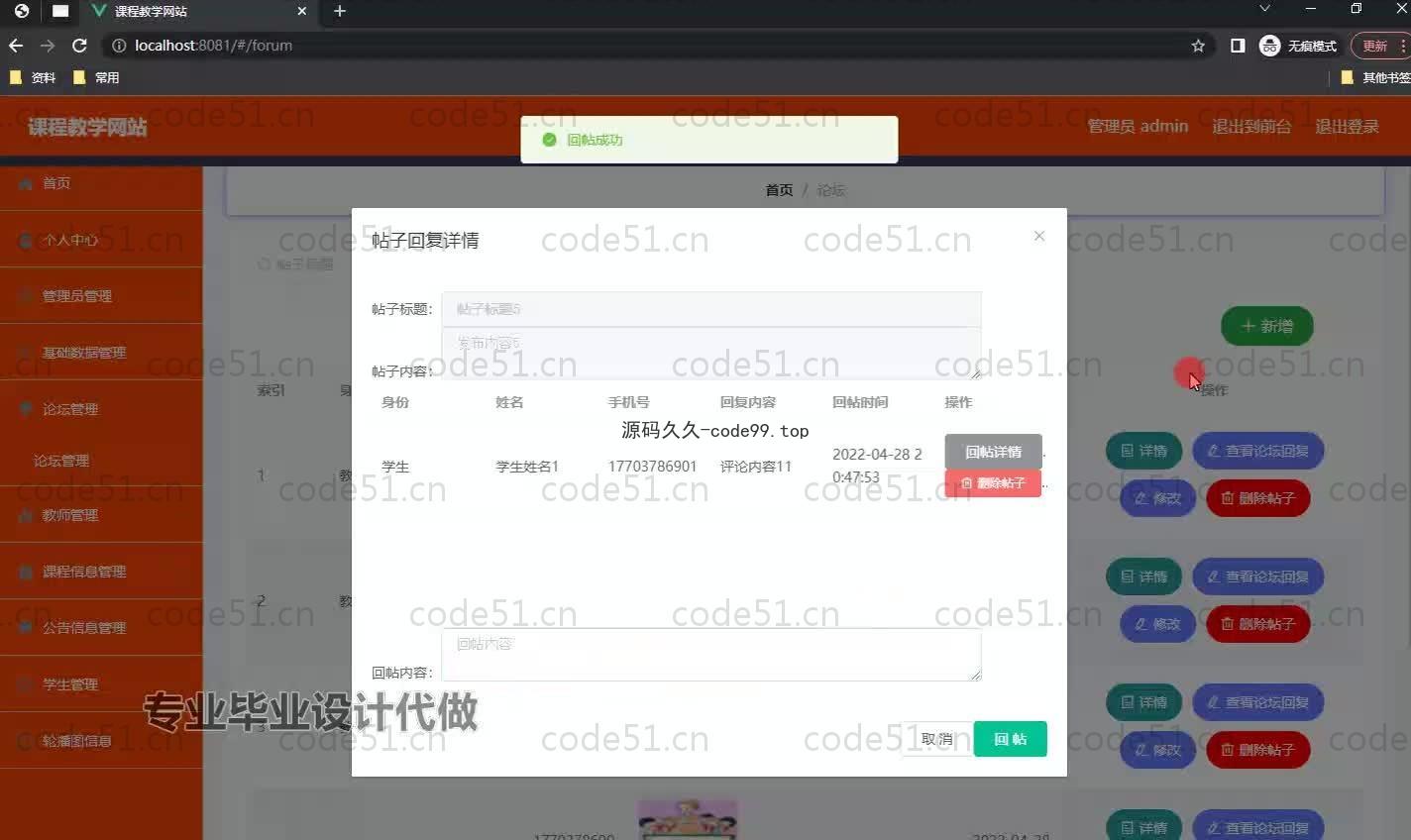1411x840 pixels.
Task: Click 管理员 admin label in header
Action: tap(1138, 126)
